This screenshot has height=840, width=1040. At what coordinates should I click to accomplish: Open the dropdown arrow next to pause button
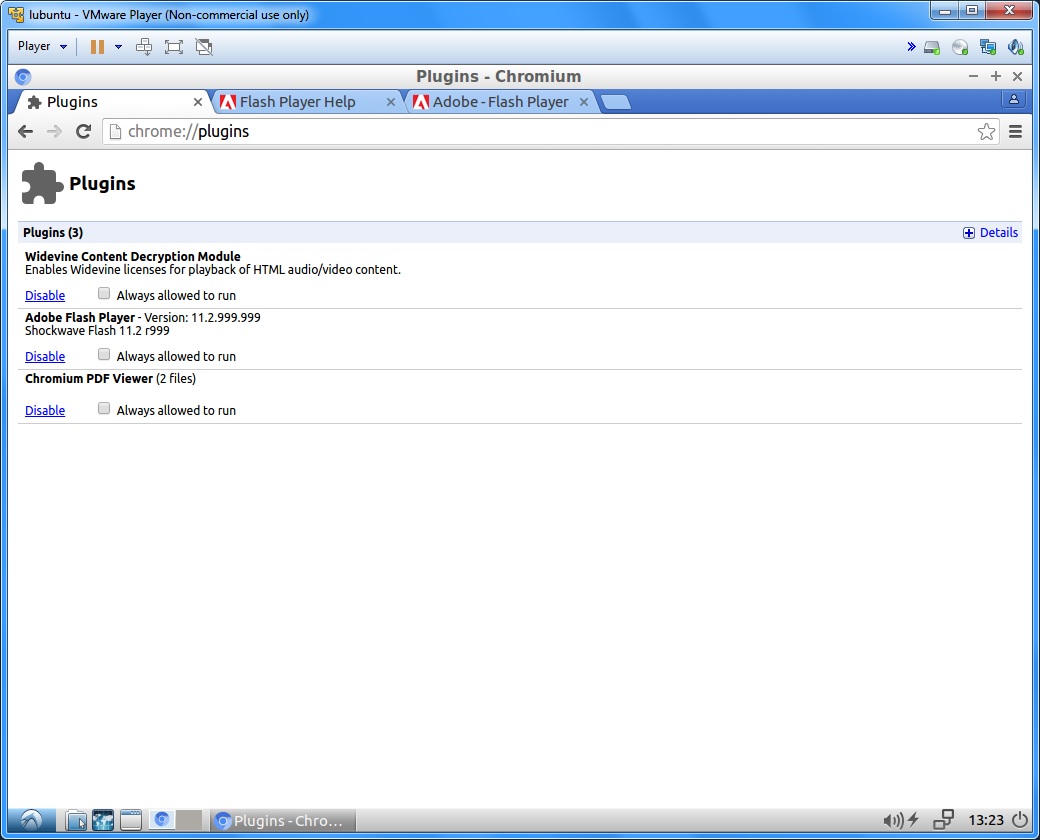point(118,46)
